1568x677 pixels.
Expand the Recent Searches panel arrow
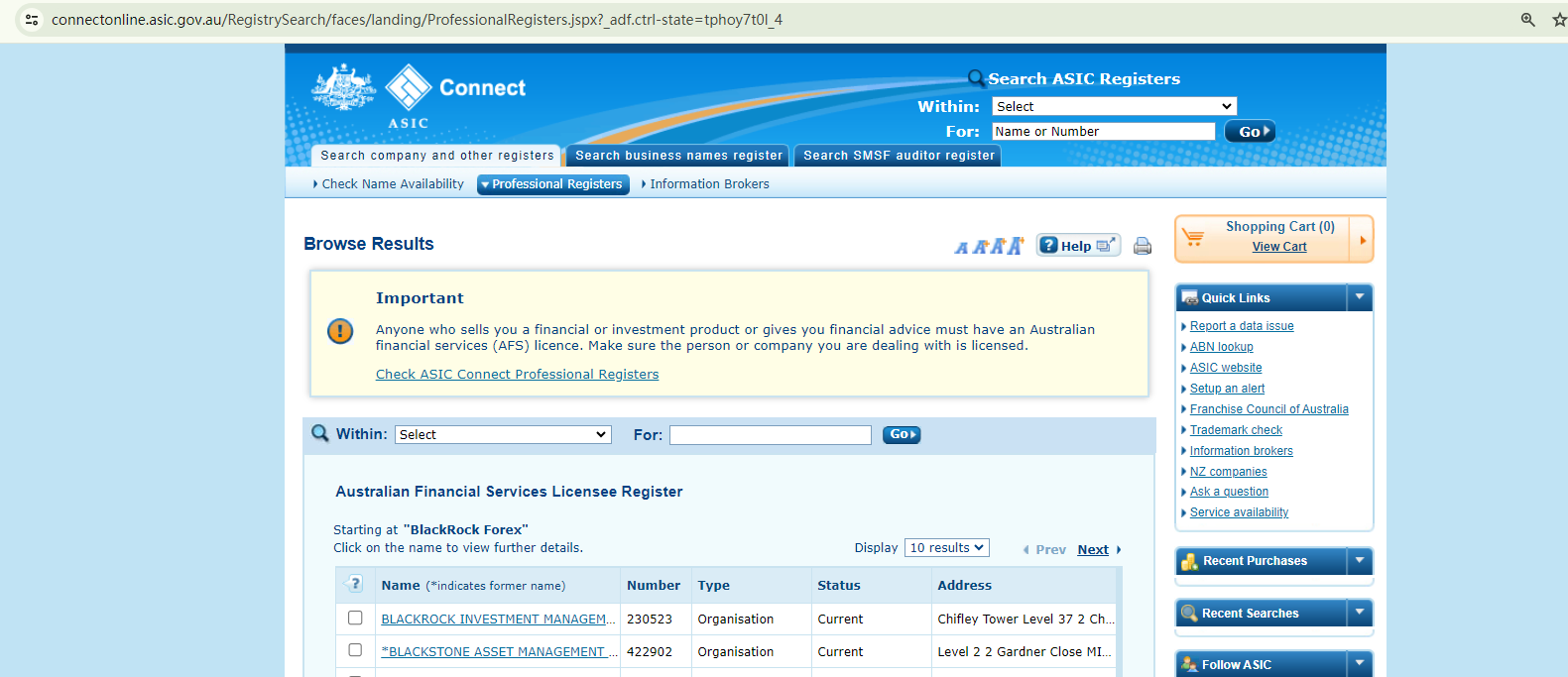pyautogui.click(x=1360, y=614)
